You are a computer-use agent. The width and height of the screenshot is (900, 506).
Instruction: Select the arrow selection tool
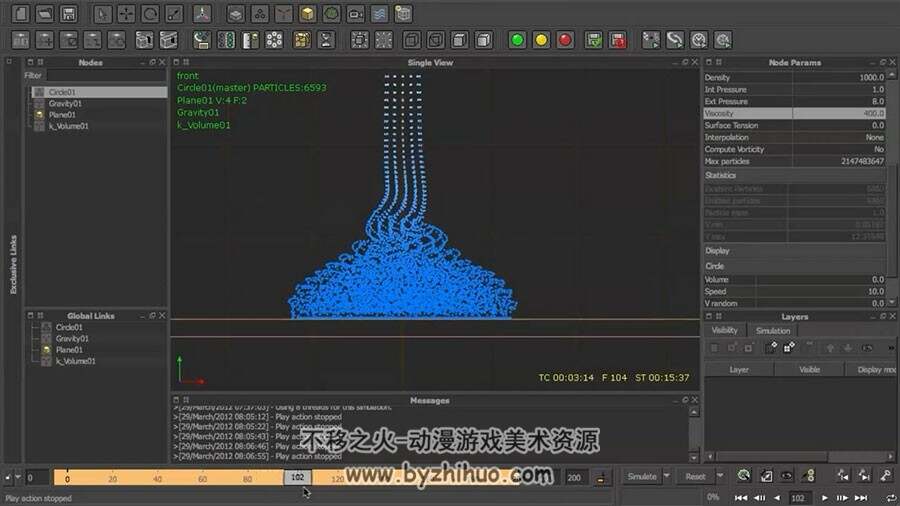[x=102, y=13]
